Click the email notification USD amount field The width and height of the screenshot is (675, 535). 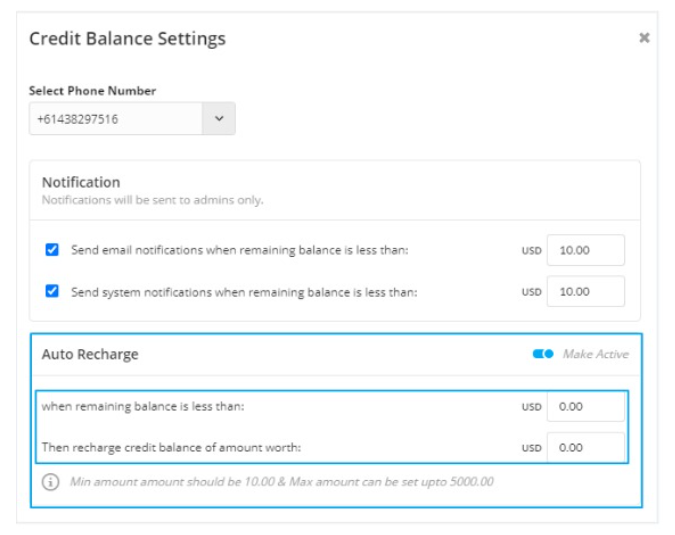click(585, 250)
